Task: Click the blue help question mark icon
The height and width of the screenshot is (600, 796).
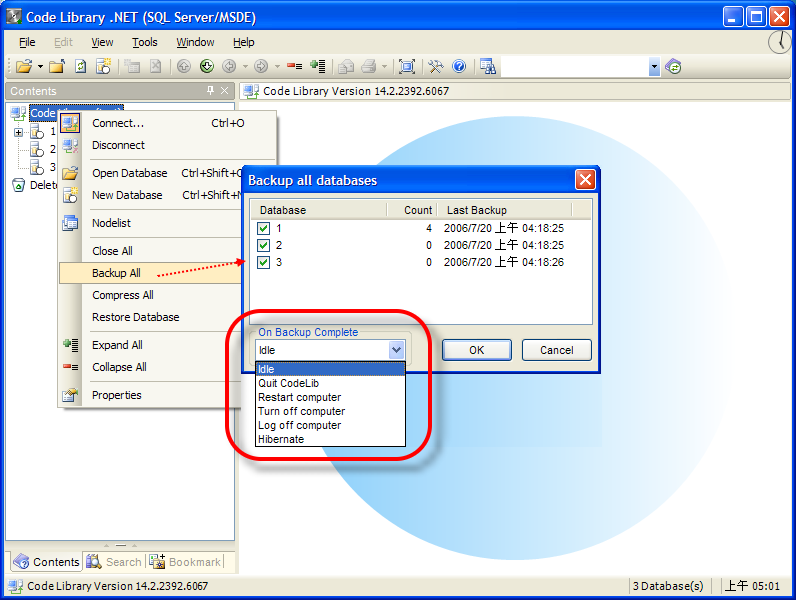Action: (459, 66)
